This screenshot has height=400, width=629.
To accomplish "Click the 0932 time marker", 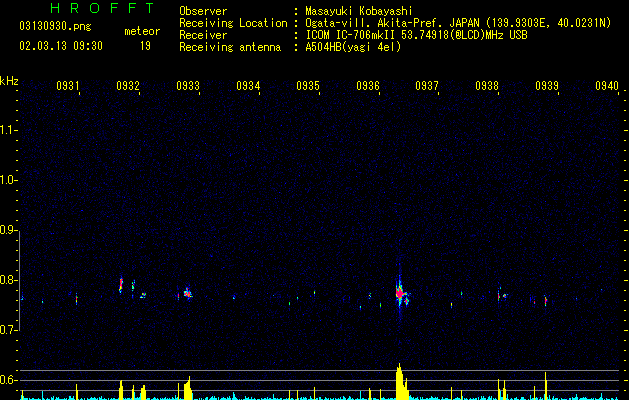I will point(128,85).
